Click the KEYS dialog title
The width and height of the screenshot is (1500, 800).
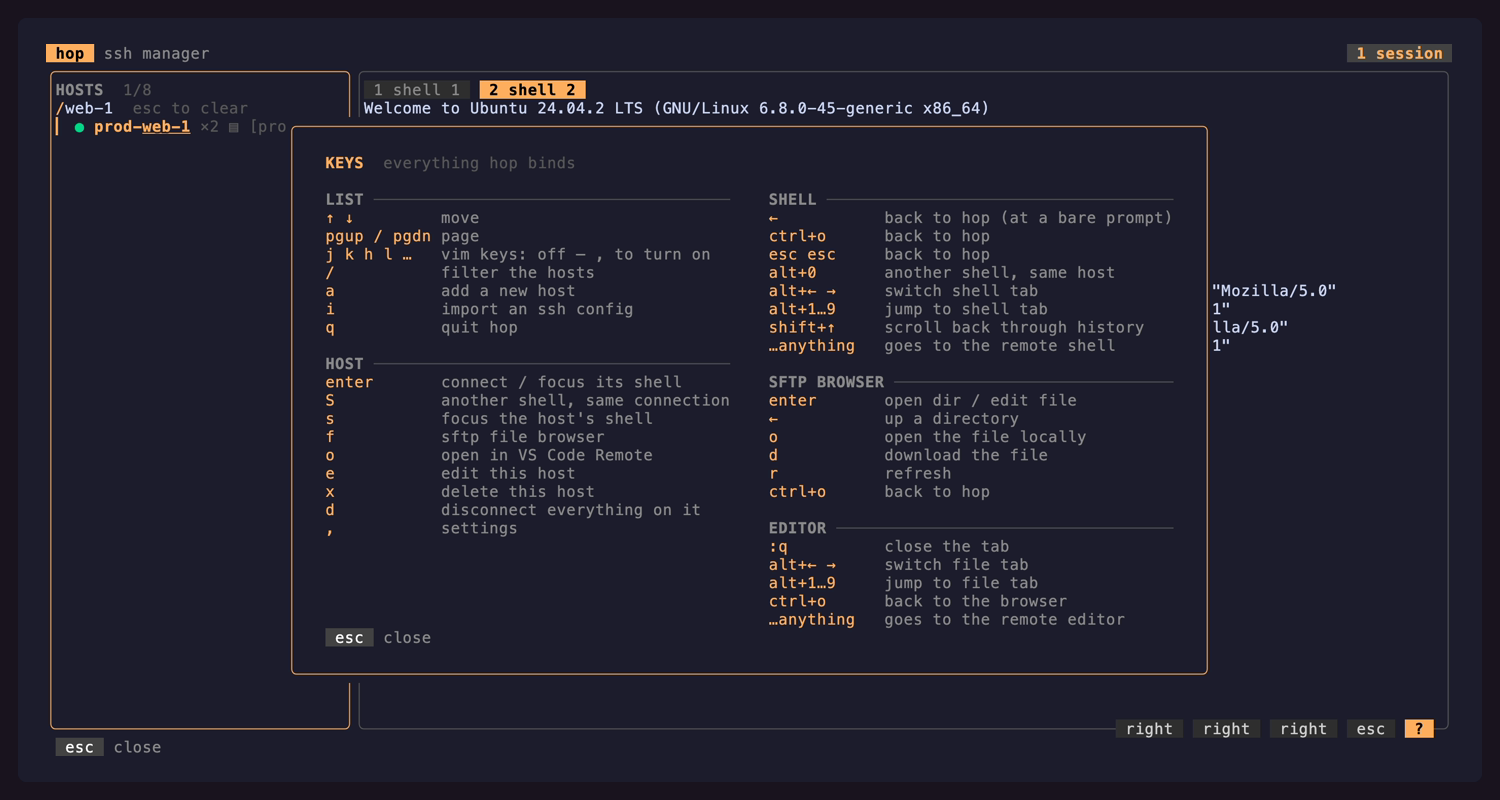click(344, 163)
